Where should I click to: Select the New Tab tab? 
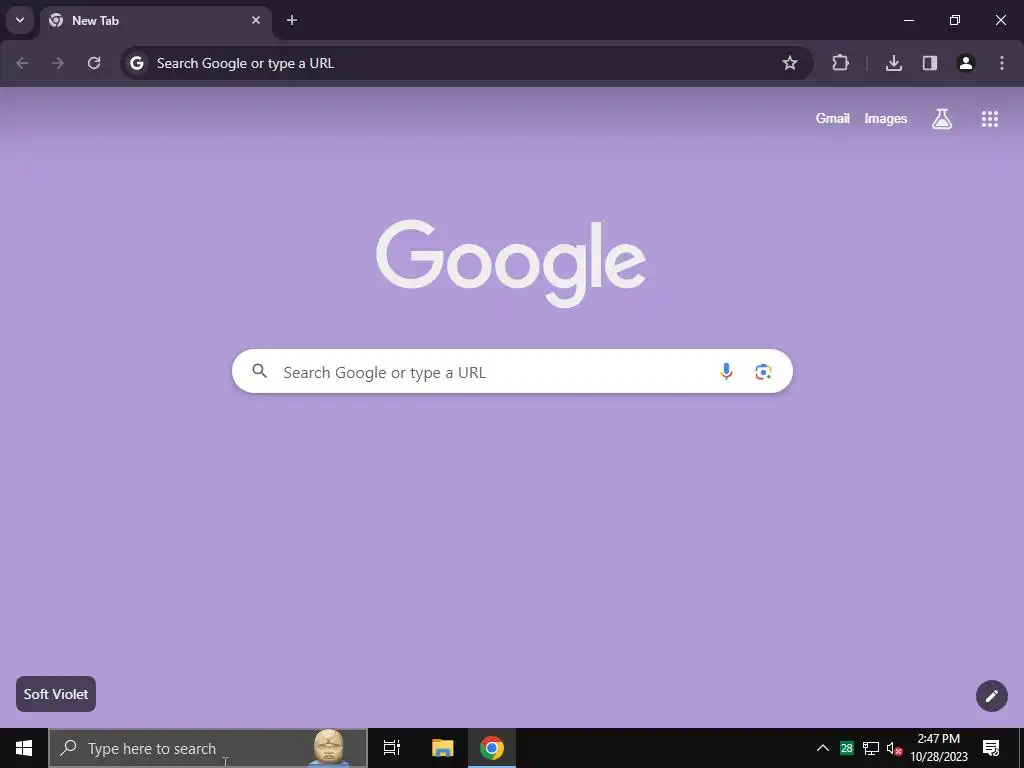tap(155, 21)
